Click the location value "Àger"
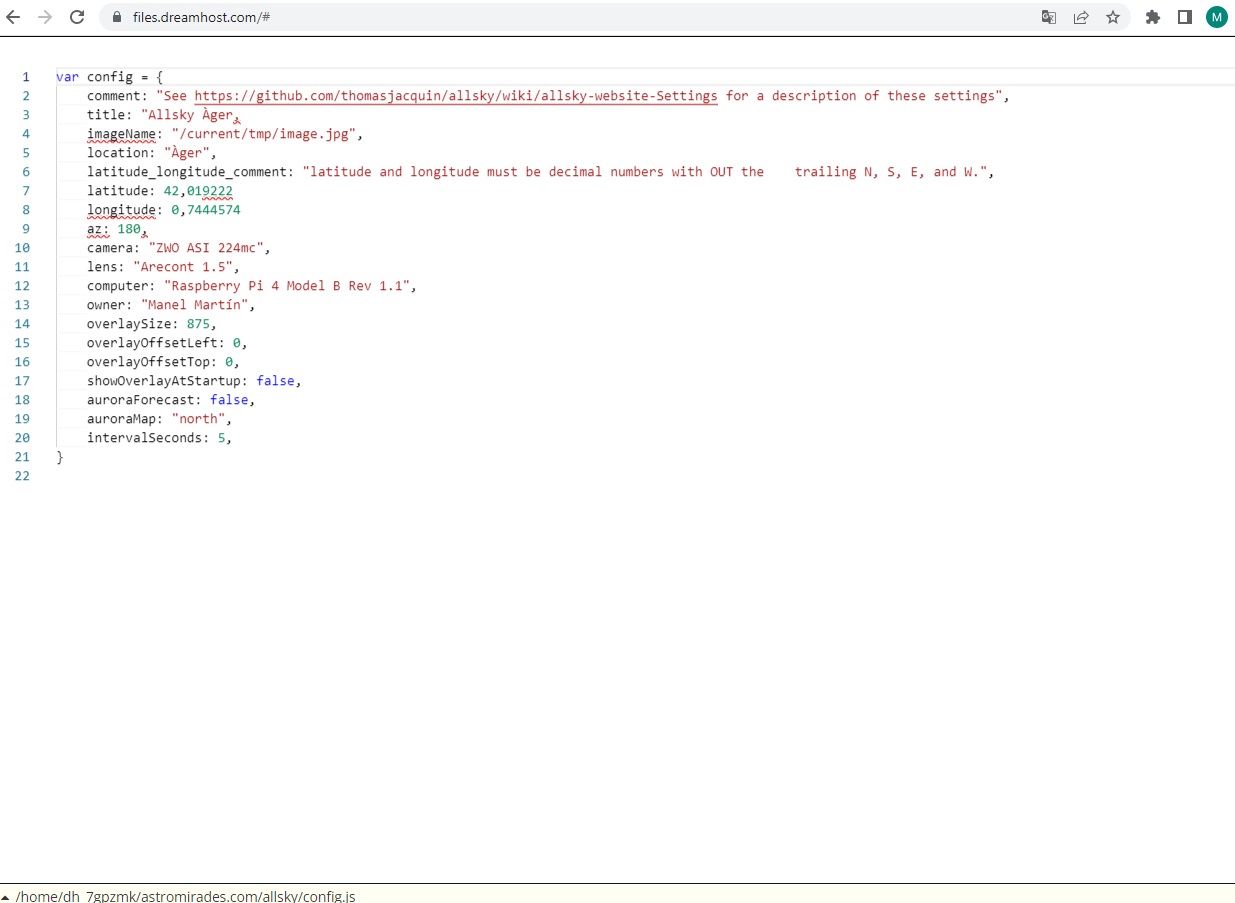1235x903 pixels. 186,153
